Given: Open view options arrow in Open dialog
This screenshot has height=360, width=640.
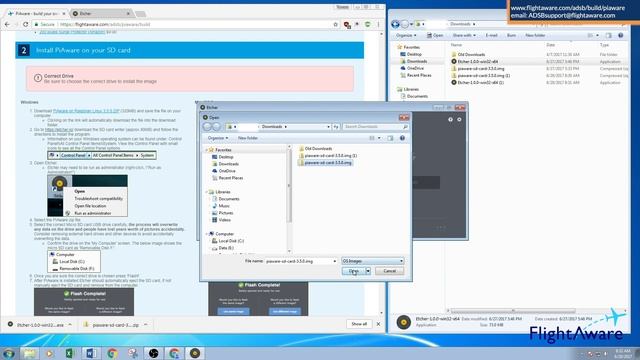Looking at the screenshot, I should (379, 138).
